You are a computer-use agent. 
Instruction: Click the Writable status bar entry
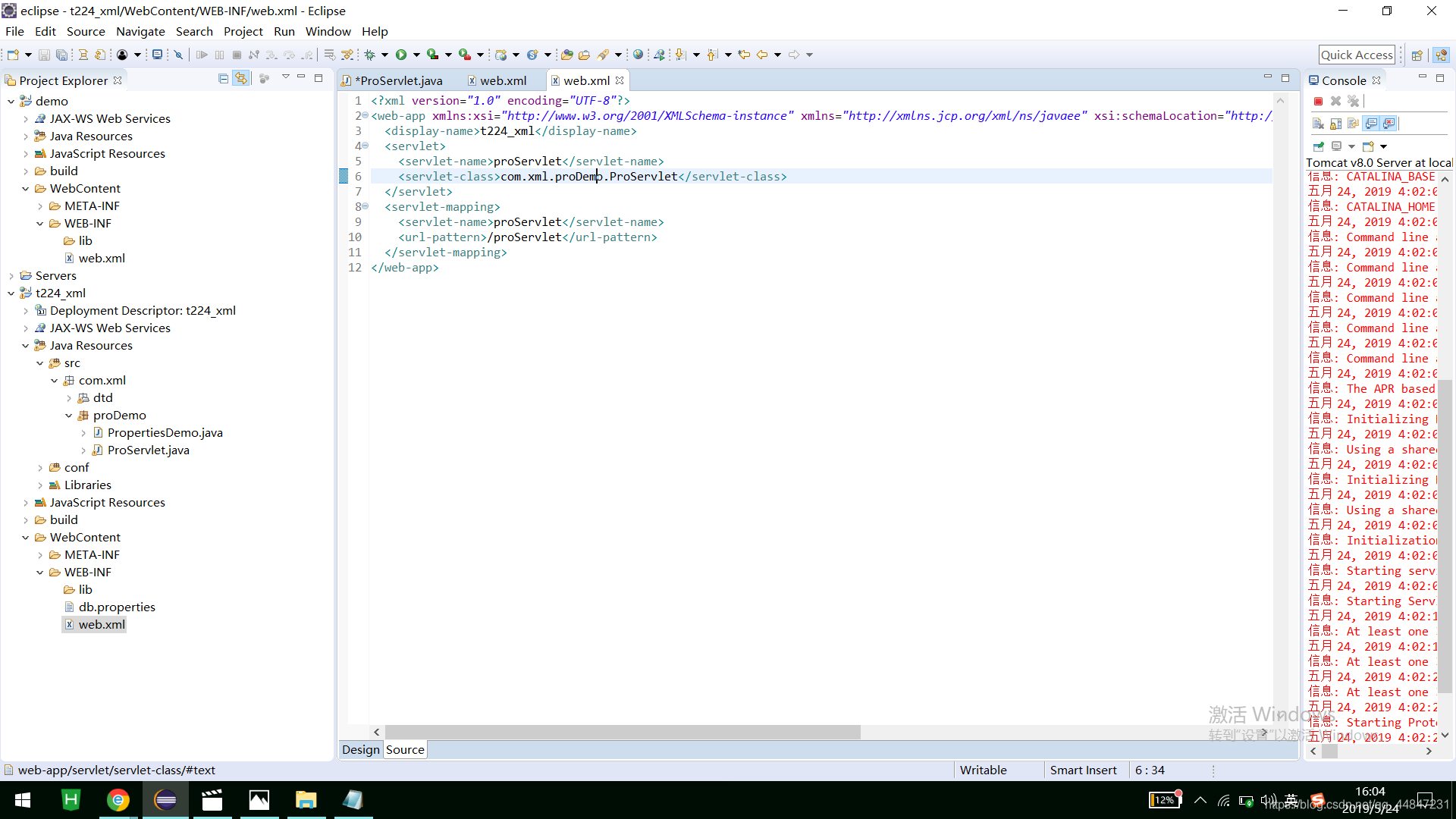[x=983, y=770]
